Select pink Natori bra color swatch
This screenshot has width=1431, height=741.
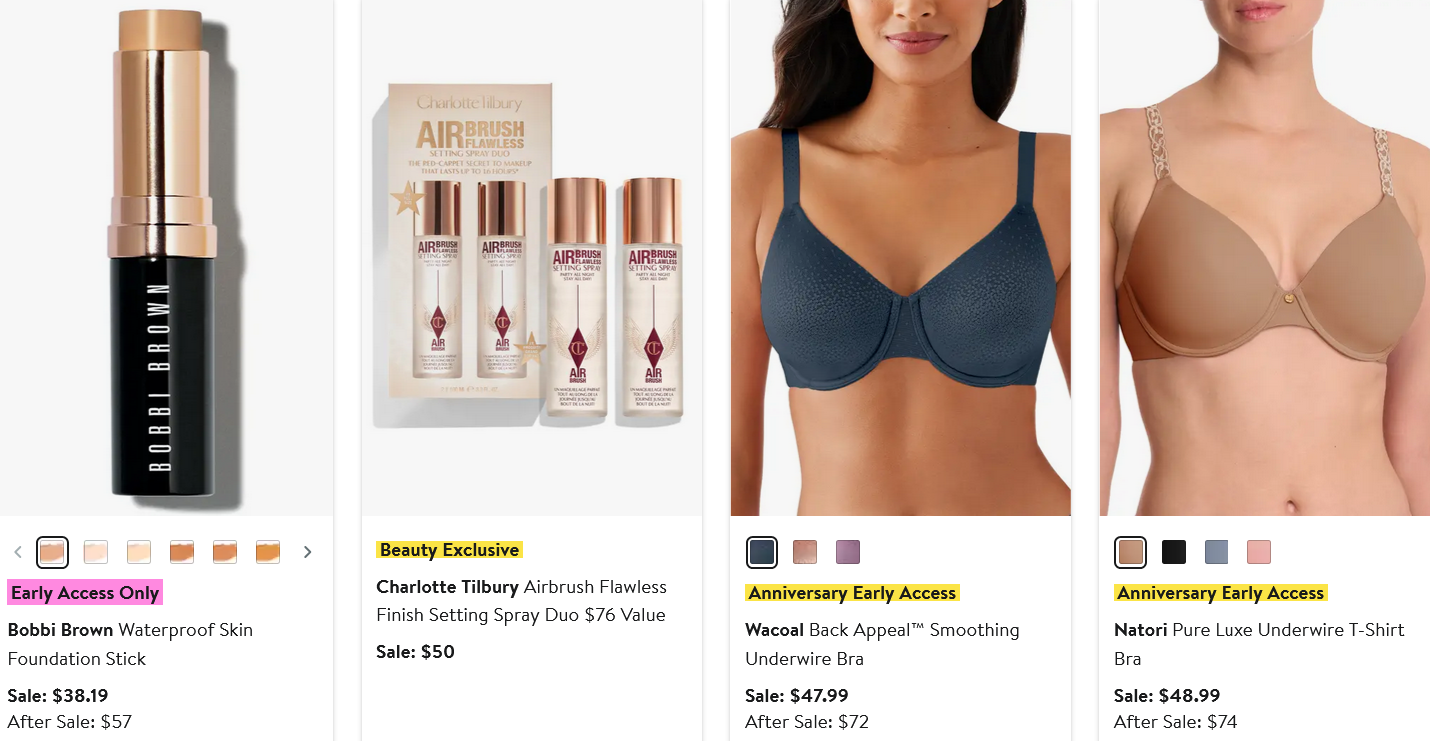click(1259, 552)
